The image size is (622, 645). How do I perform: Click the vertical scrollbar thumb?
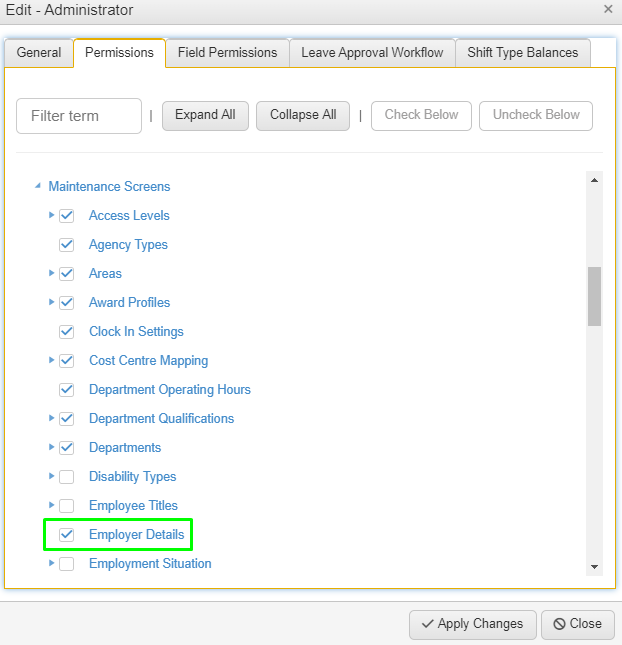pyautogui.click(x=594, y=296)
